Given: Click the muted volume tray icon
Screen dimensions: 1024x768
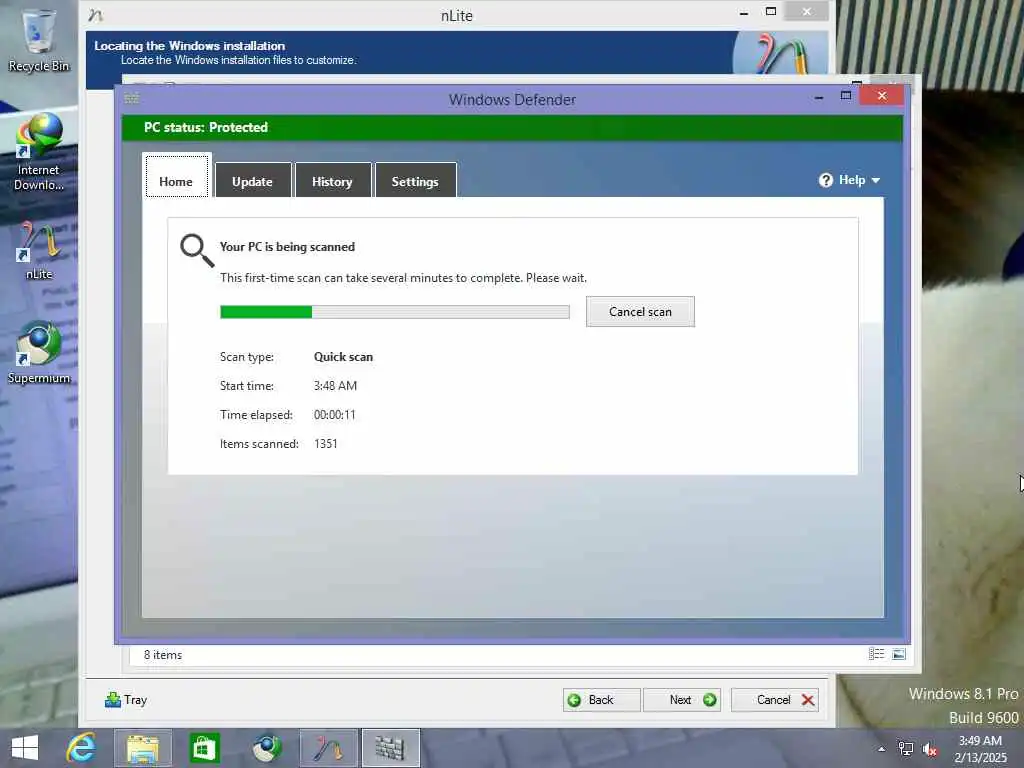Looking at the screenshot, I should pos(930,750).
